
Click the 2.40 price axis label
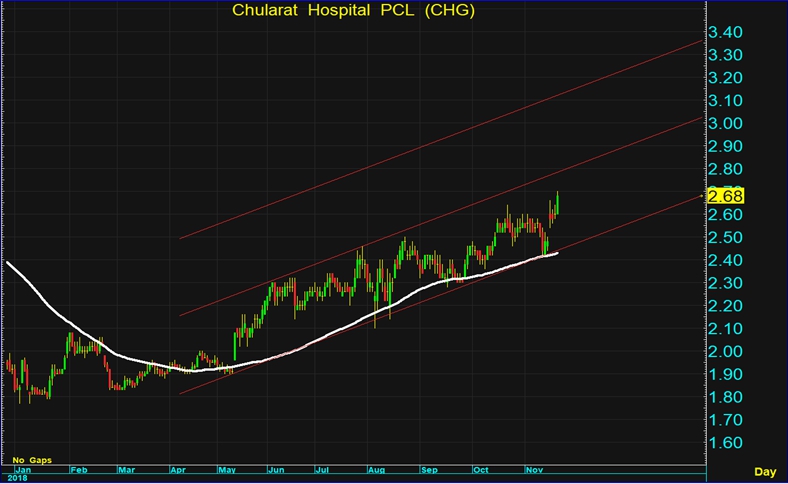[x=725, y=260]
